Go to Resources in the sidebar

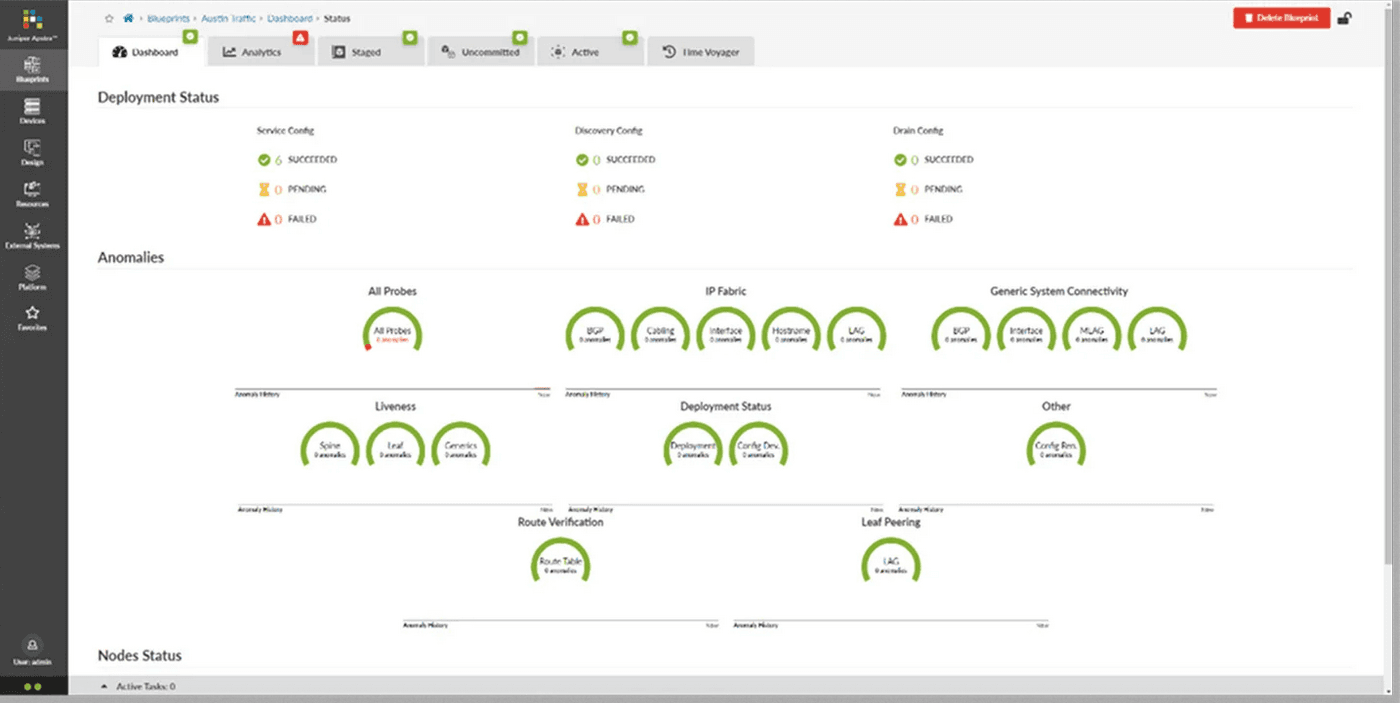click(32, 193)
